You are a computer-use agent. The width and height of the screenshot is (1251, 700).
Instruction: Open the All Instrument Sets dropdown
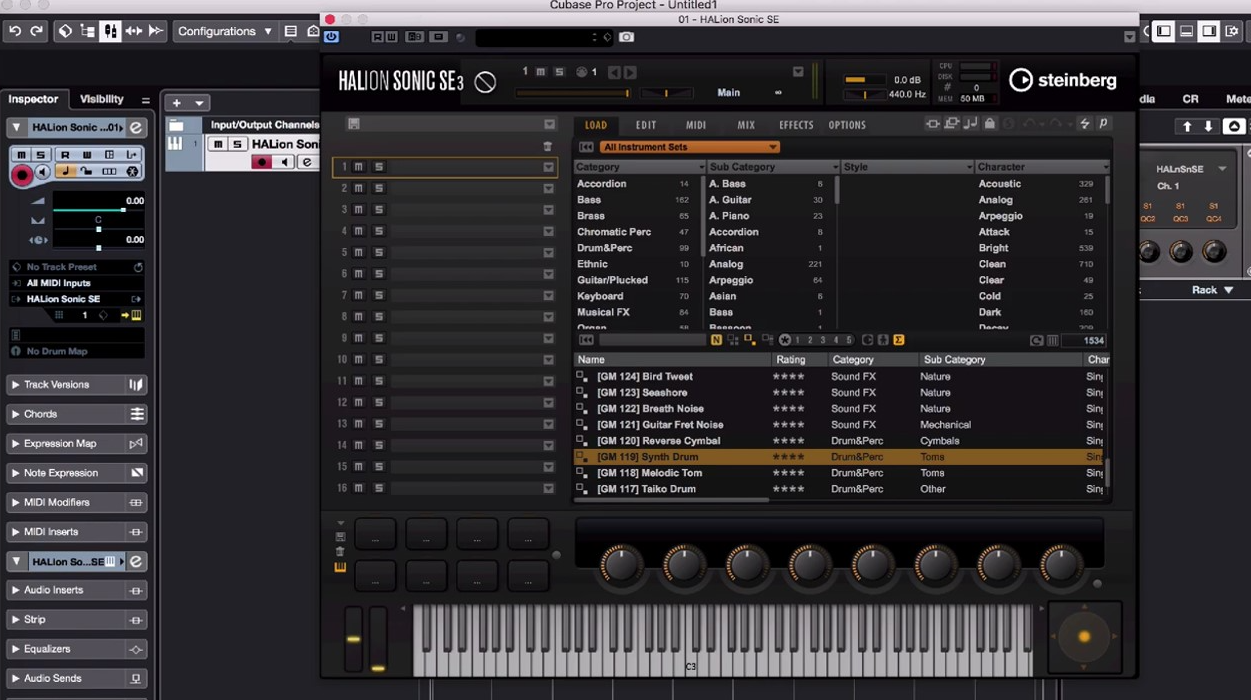pos(689,147)
